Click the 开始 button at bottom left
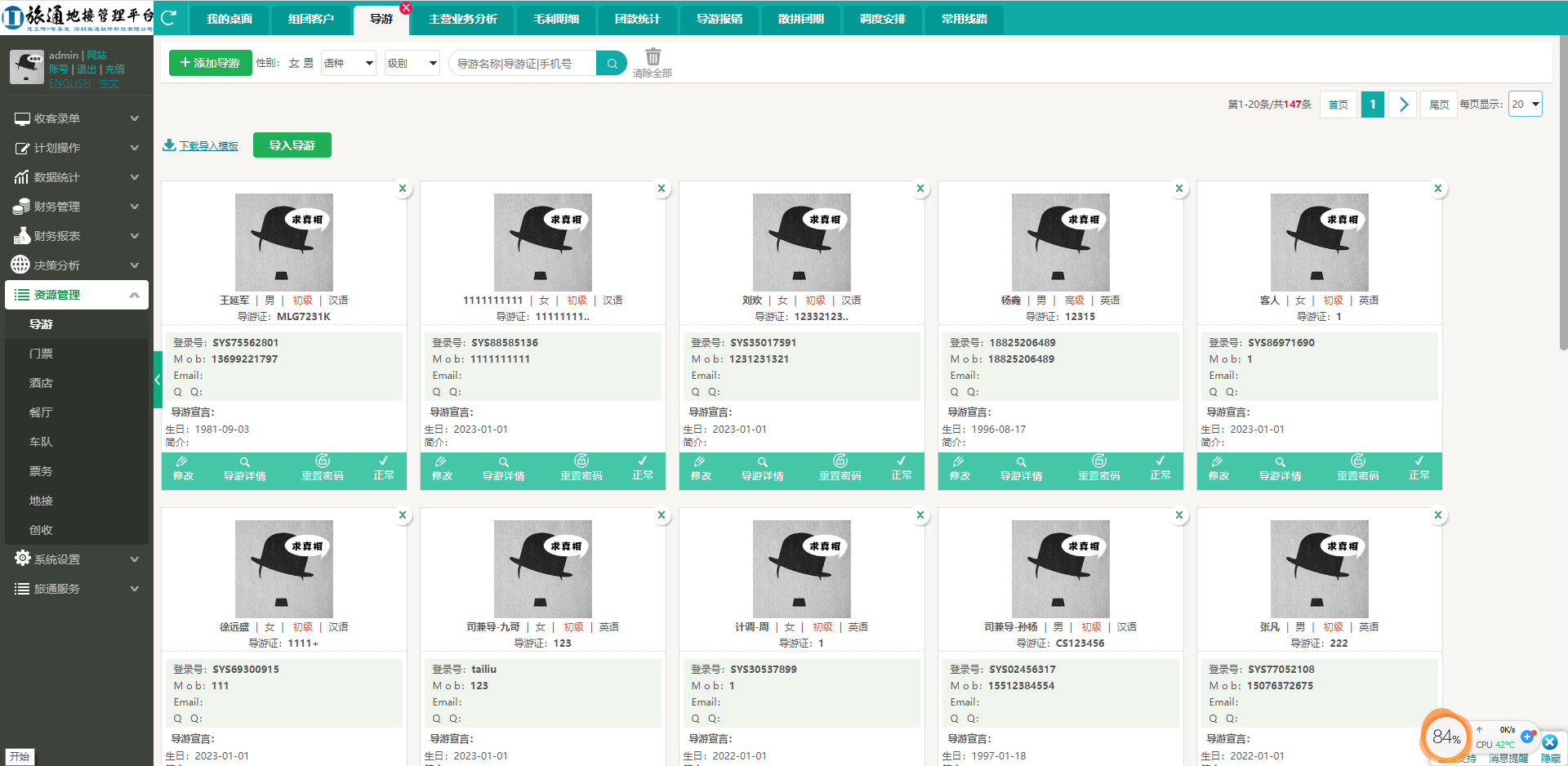This screenshot has width=1568, height=766. click(x=20, y=756)
